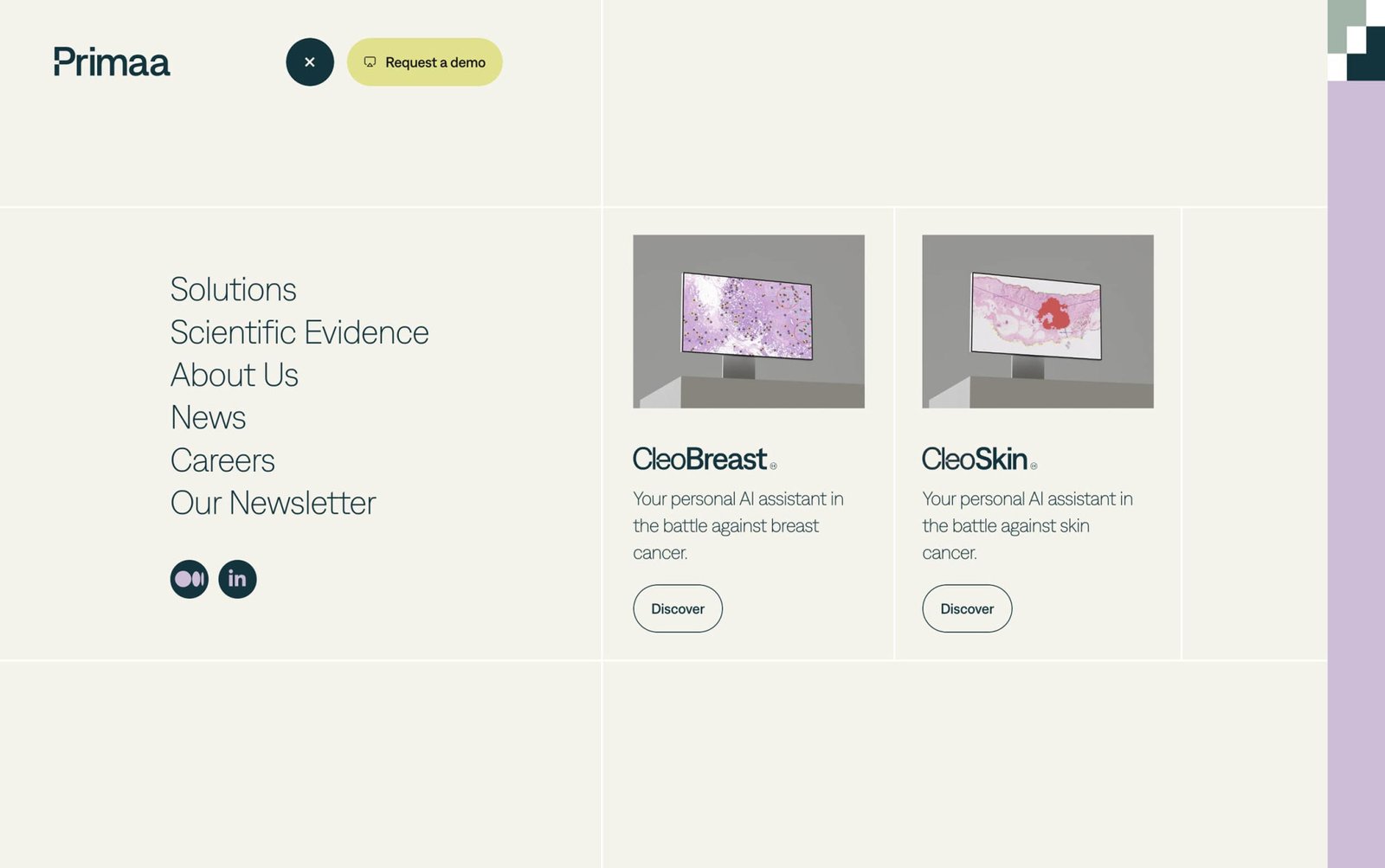Image resolution: width=1385 pixels, height=868 pixels.
Task: Open Our Newsletter menu item
Action: coord(274,503)
